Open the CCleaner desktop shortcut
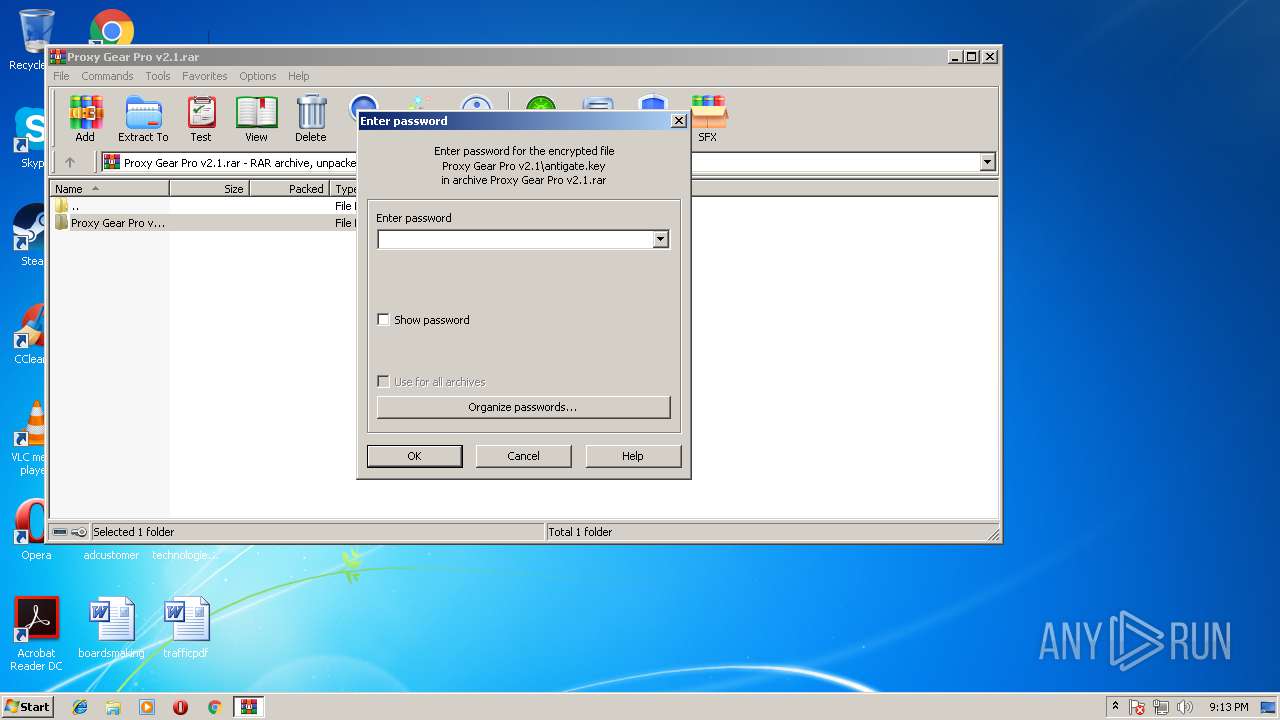The image size is (1280, 720). click(x=30, y=335)
